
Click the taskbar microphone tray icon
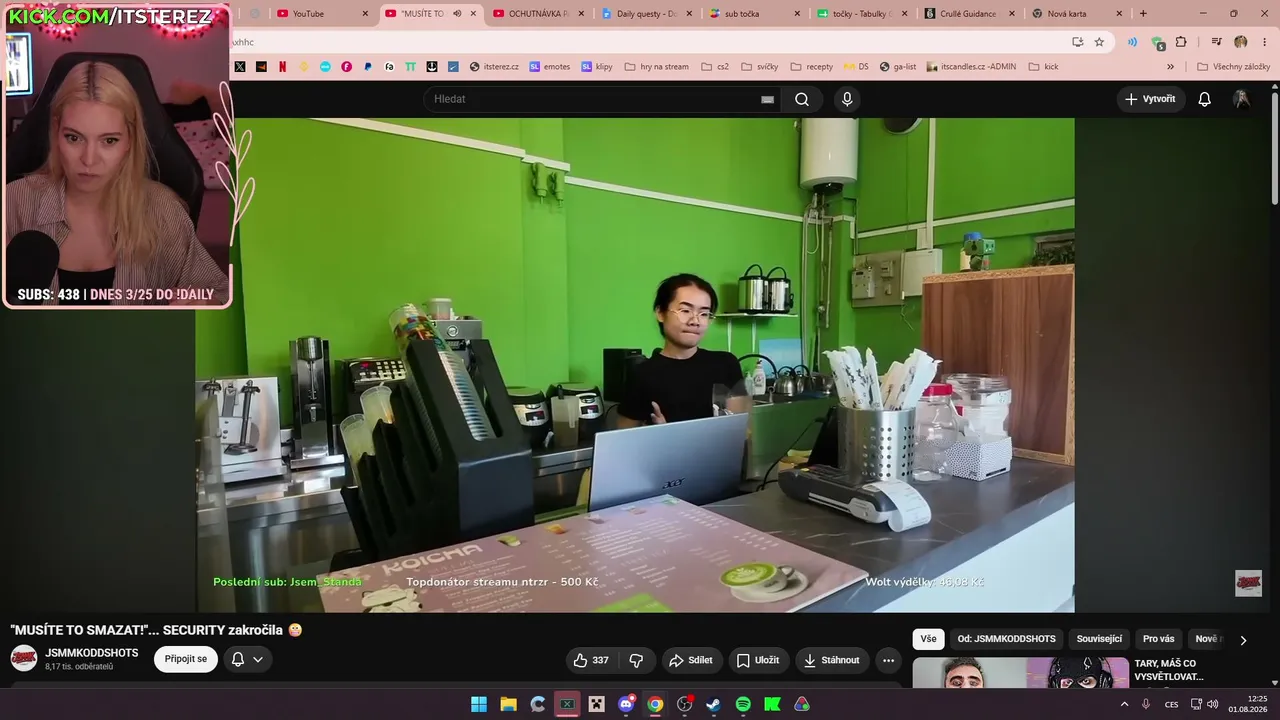tap(1146, 704)
